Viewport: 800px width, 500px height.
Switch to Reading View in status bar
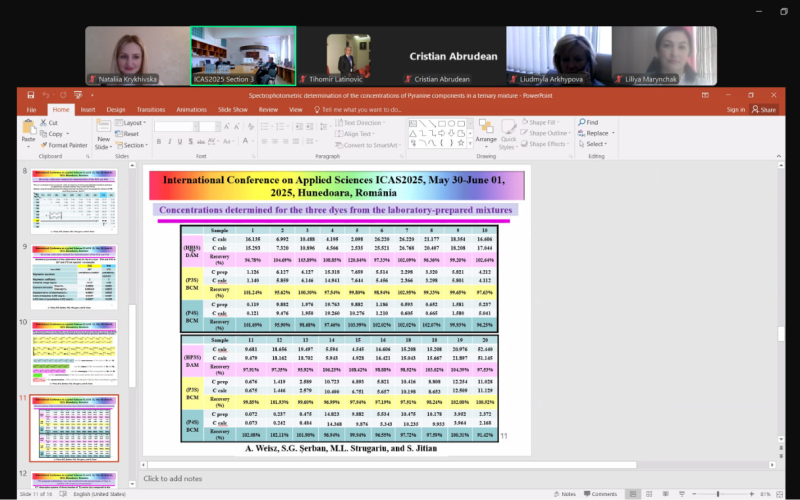click(665, 494)
